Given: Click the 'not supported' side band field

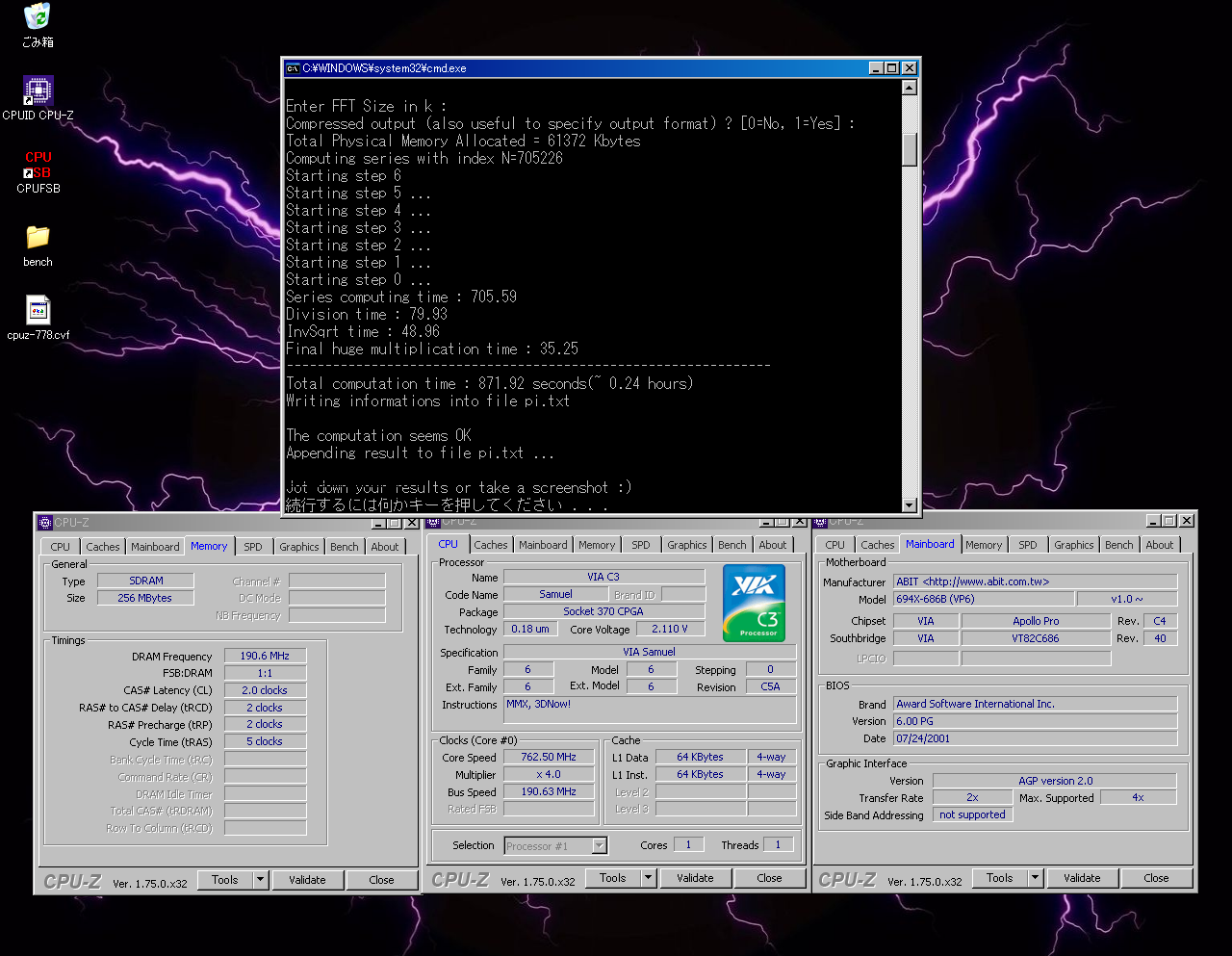Looking at the screenshot, I should click(972, 814).
